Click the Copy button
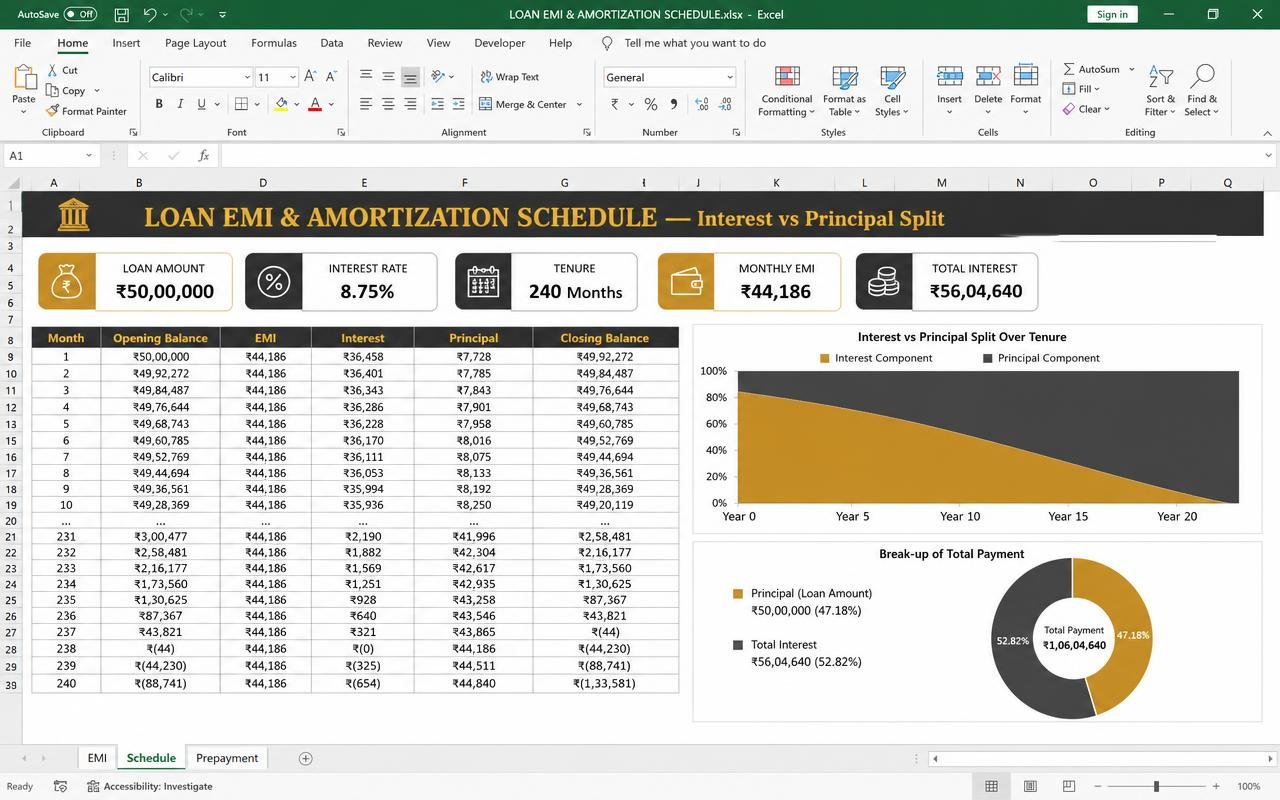The height and width of the screenshot is (800, 1280). [66, 91]
